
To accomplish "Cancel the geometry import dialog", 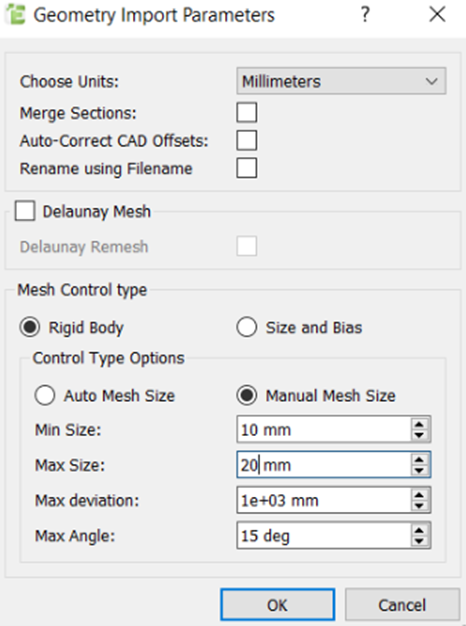I will (x=403, y=604).
